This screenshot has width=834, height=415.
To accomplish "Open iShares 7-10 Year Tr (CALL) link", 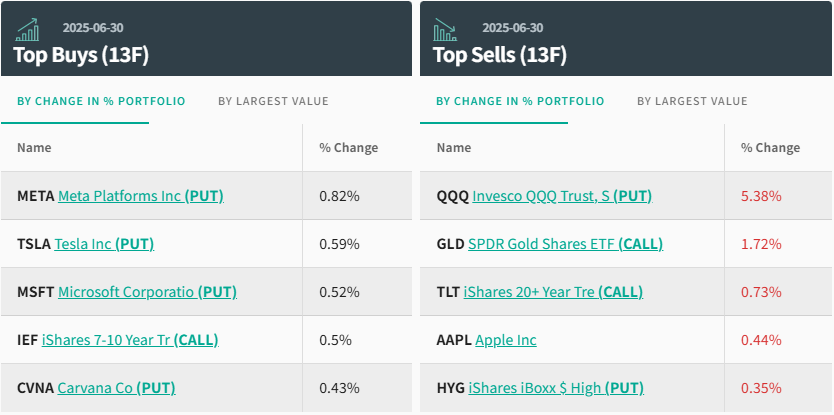I will click(130, 340).
